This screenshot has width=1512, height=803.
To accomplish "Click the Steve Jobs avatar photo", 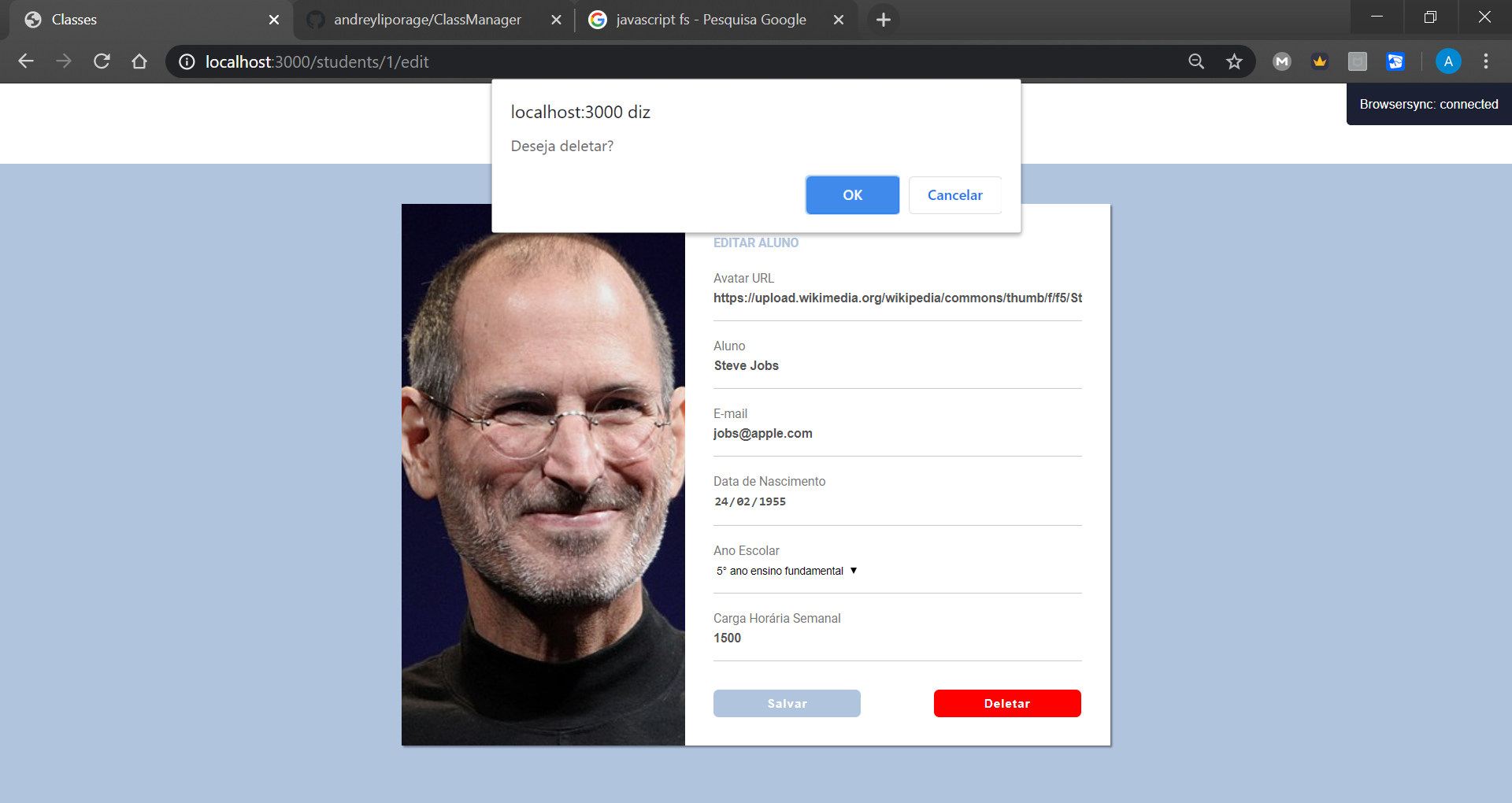I will coord(543,472).
